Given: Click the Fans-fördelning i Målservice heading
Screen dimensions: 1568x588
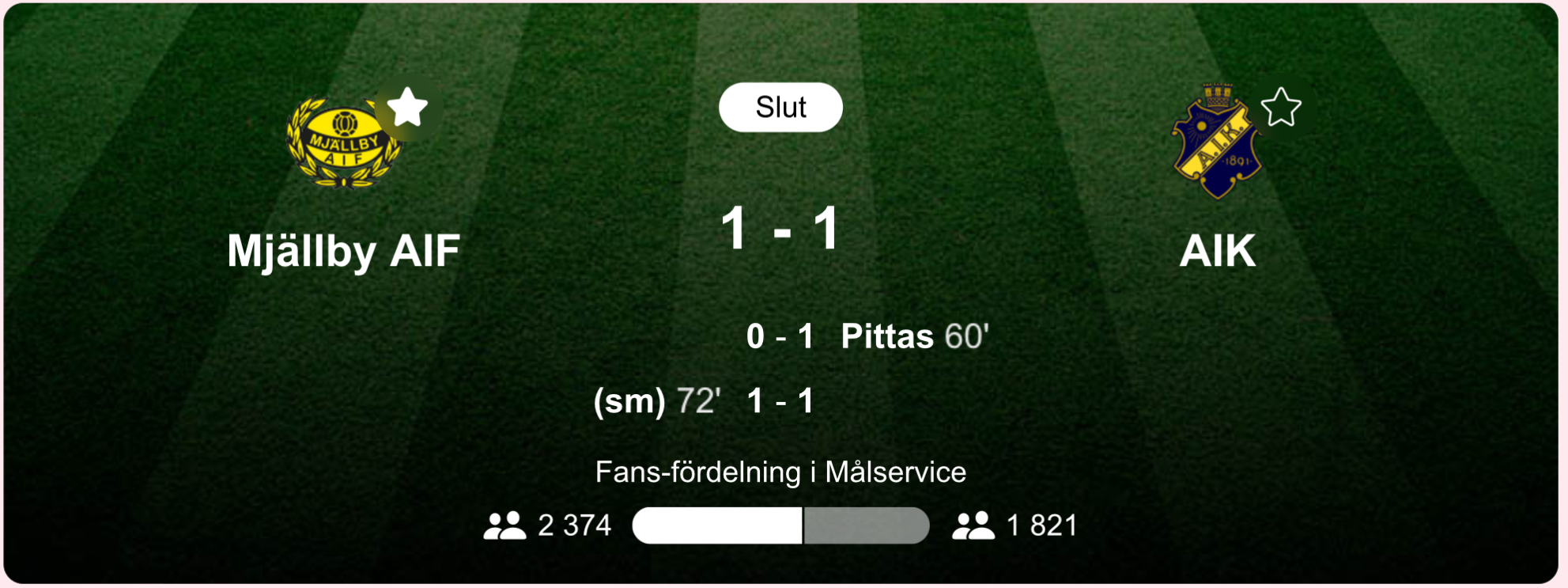Looking at the screenshot, I should (780, 472).
